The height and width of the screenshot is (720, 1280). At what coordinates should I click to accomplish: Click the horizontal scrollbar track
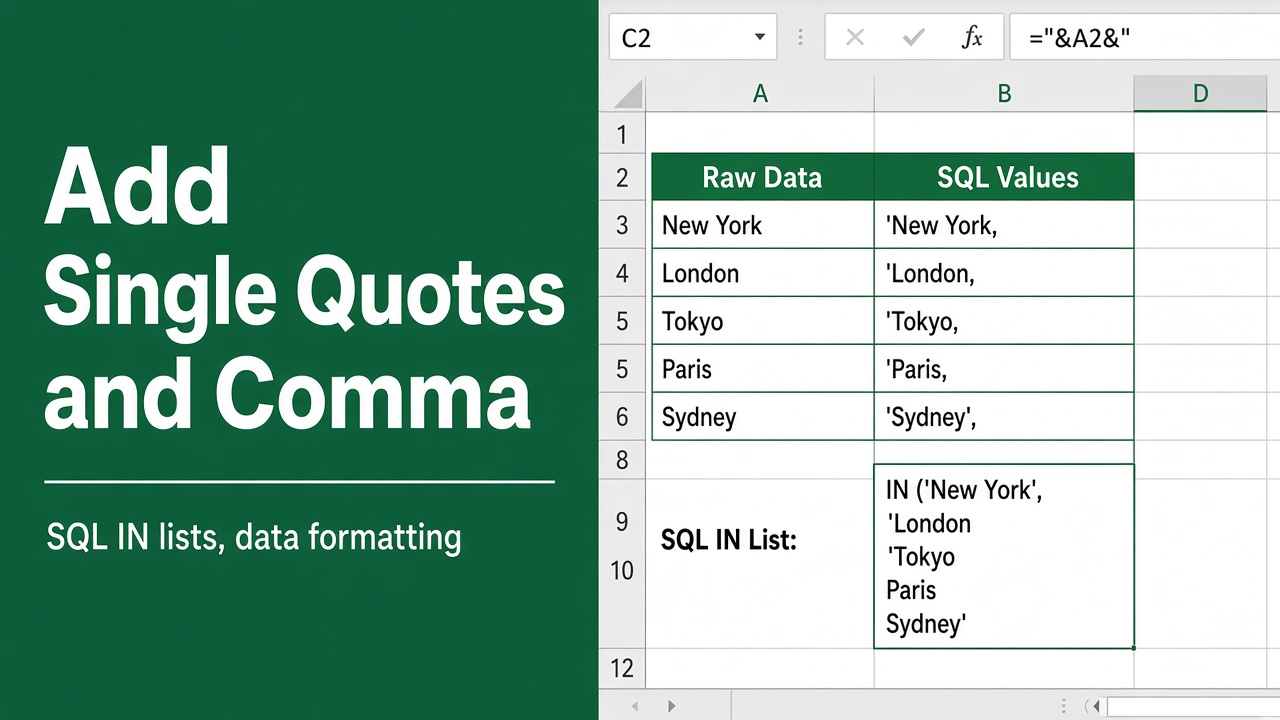pyautogui.click(x=1192, y=707)
